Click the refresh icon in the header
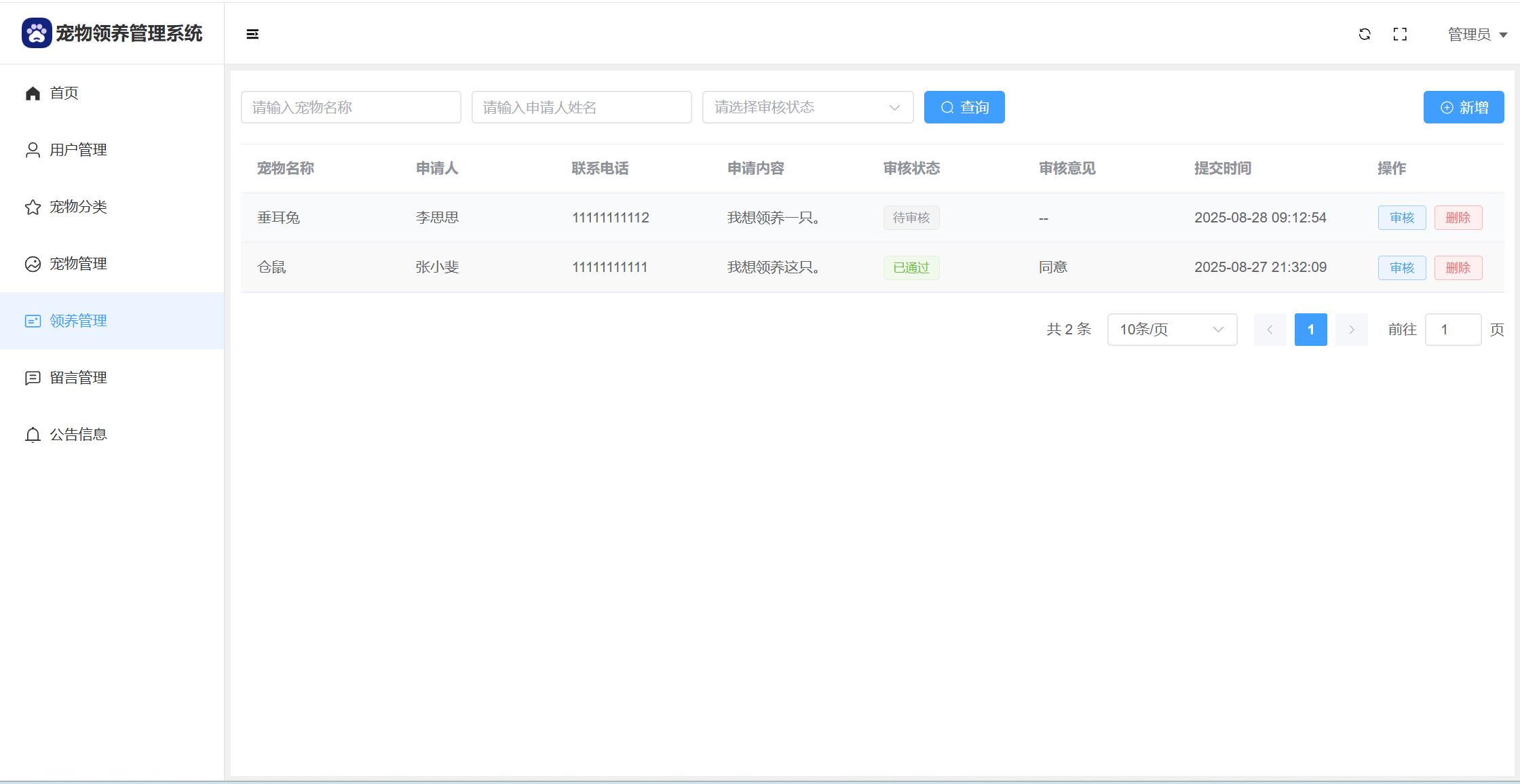This screenshot has height=784, width=1520. coord(1365,34)
